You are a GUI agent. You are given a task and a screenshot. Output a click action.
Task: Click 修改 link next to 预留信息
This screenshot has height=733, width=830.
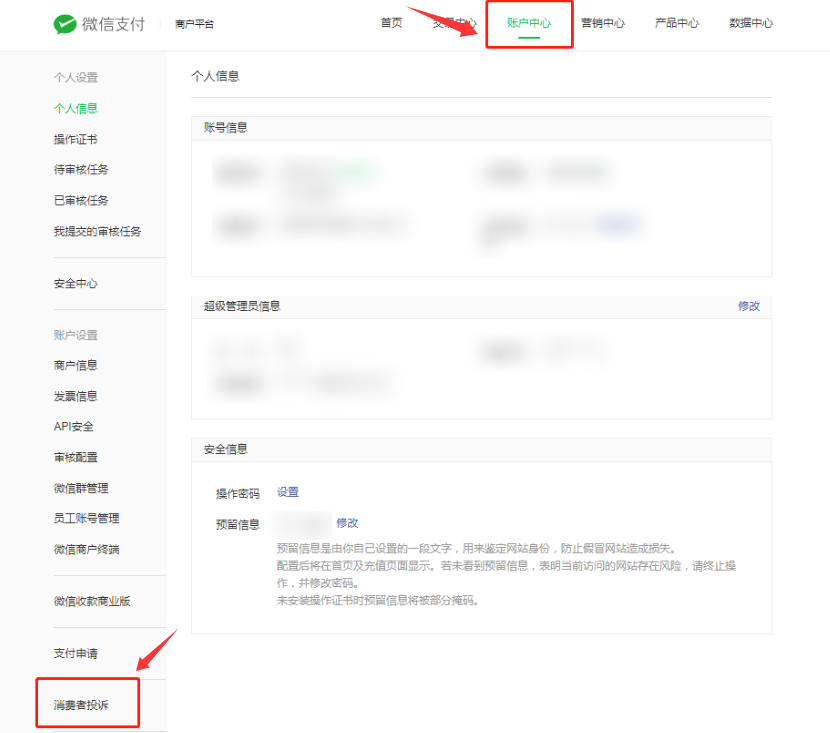[x=347, y=523]
